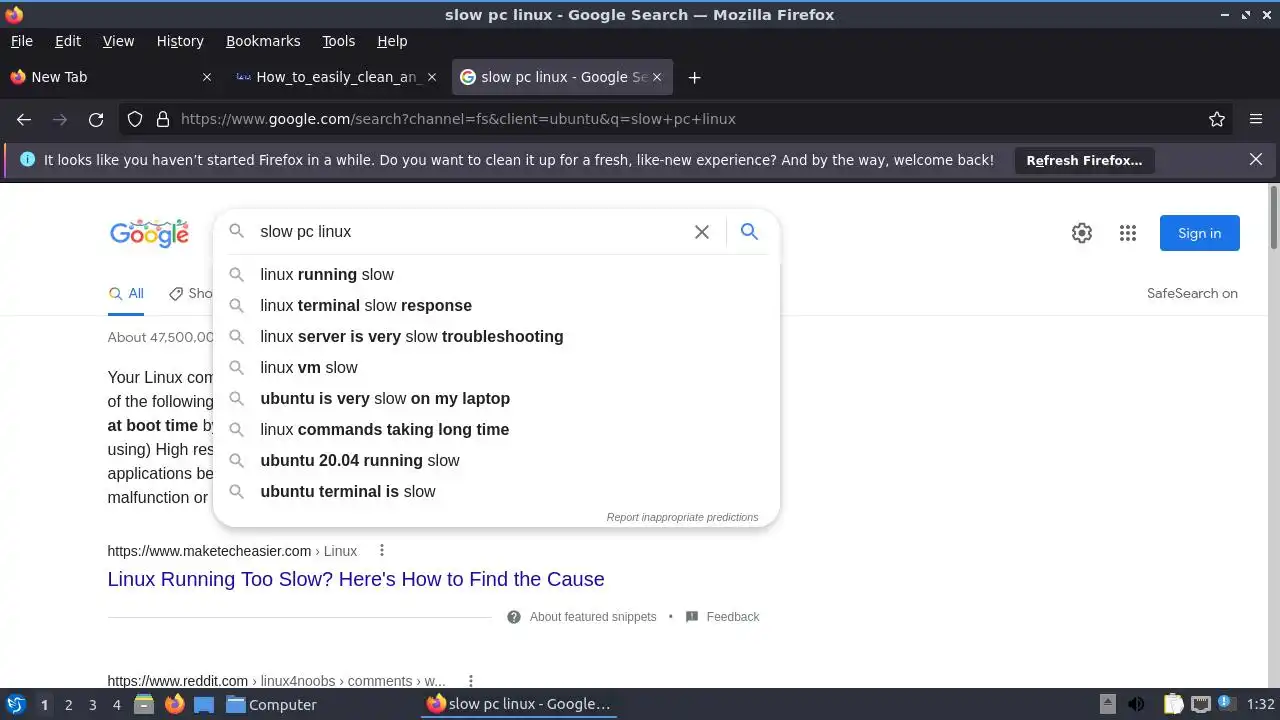This screenshot has width=1280, height=720.
Task: Click About featured snippets link
Action: pos(593,617)
